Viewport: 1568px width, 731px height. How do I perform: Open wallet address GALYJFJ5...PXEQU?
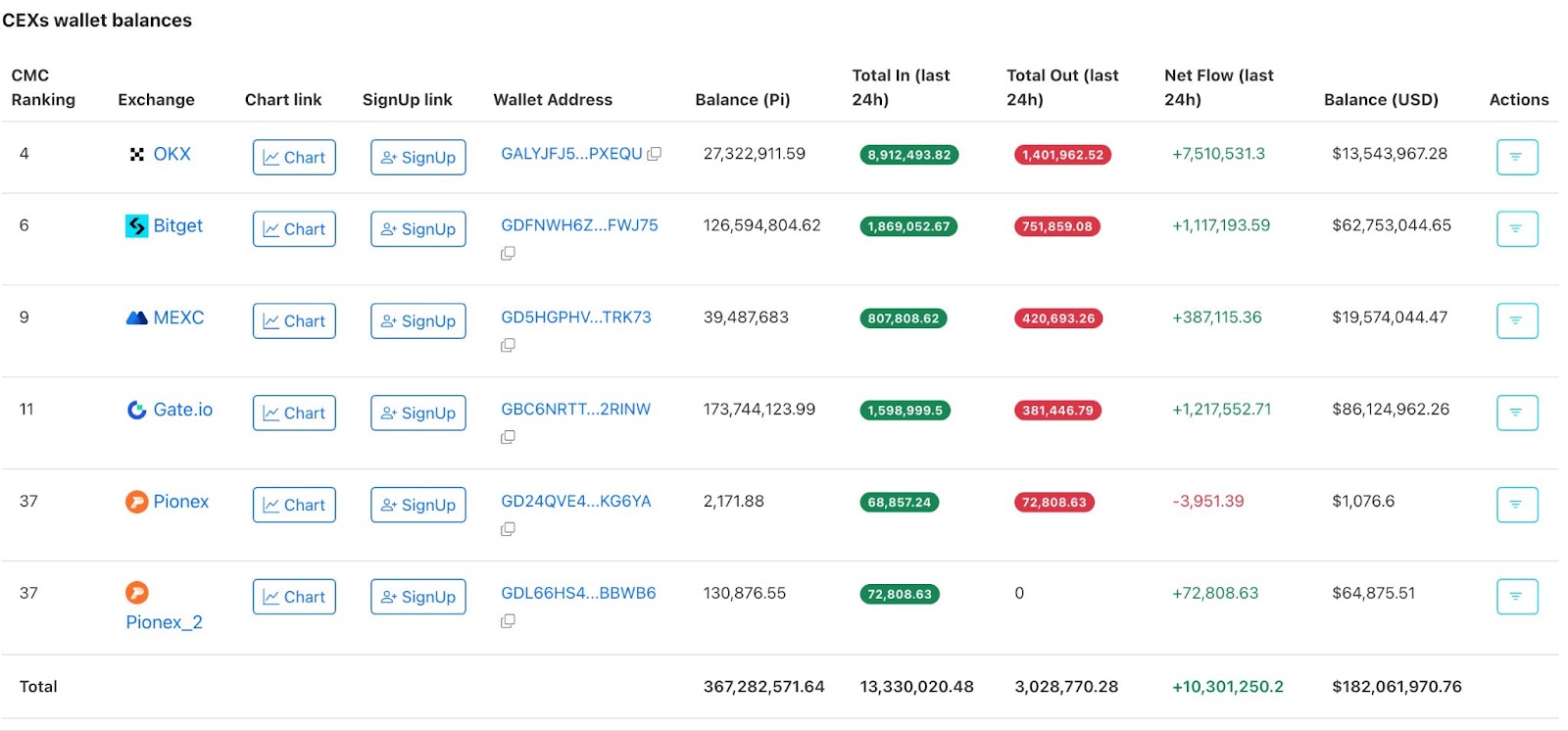(x=571, y=154)
